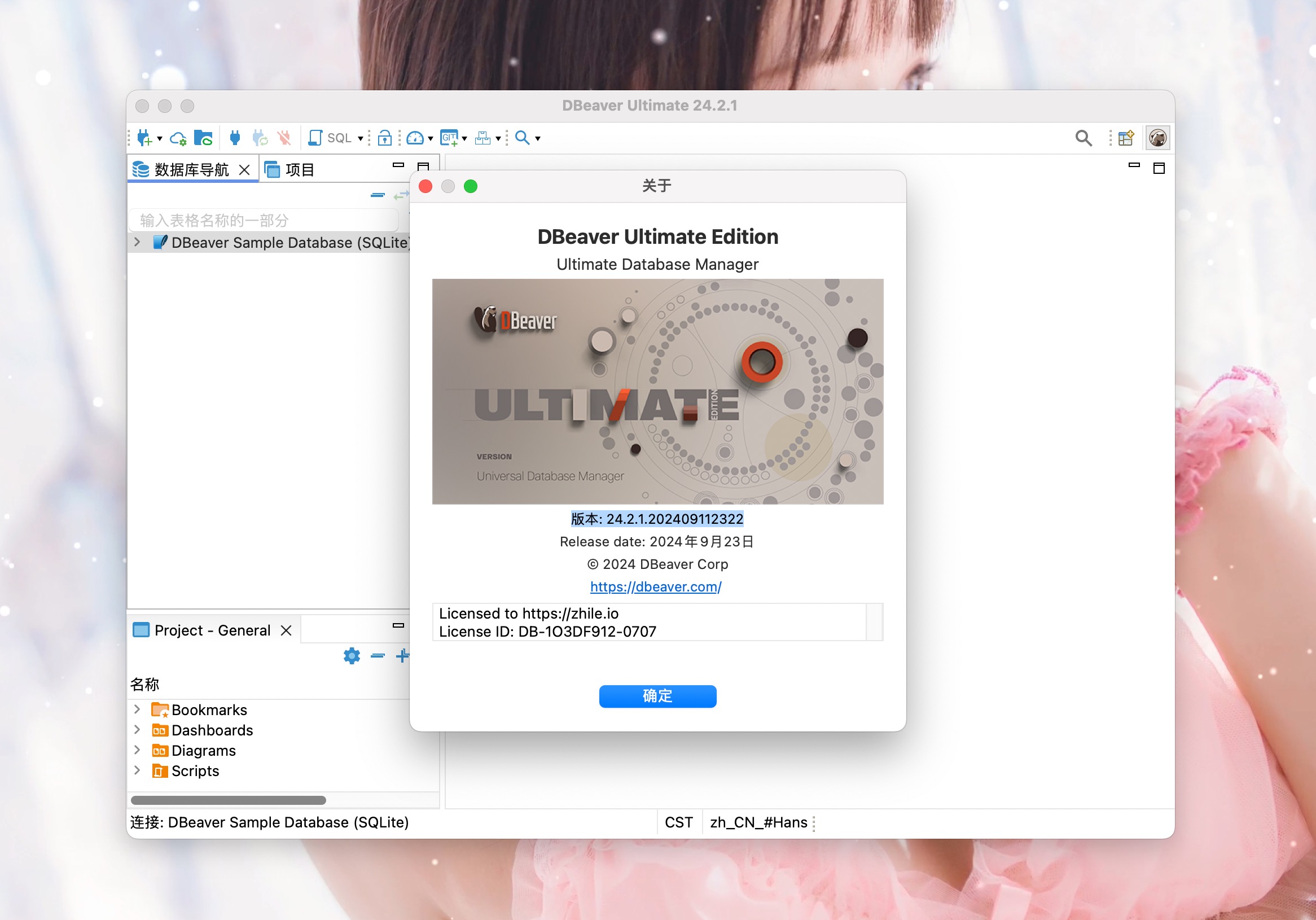Expand the Search dropdown arrow
Screen dimensions: 1316x920
click(538, 138)
